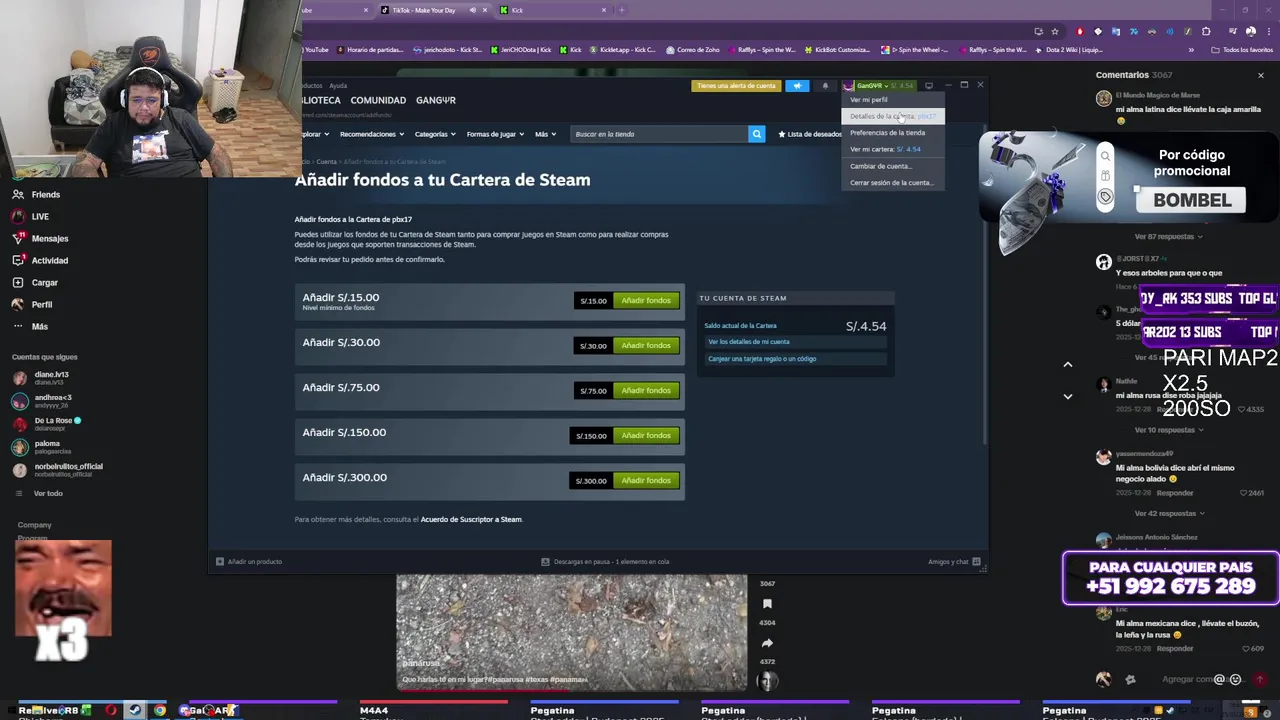This screenshot has width=1280, height=720.
Task: Expand Categorías store menu
Action: coord(435,134)
